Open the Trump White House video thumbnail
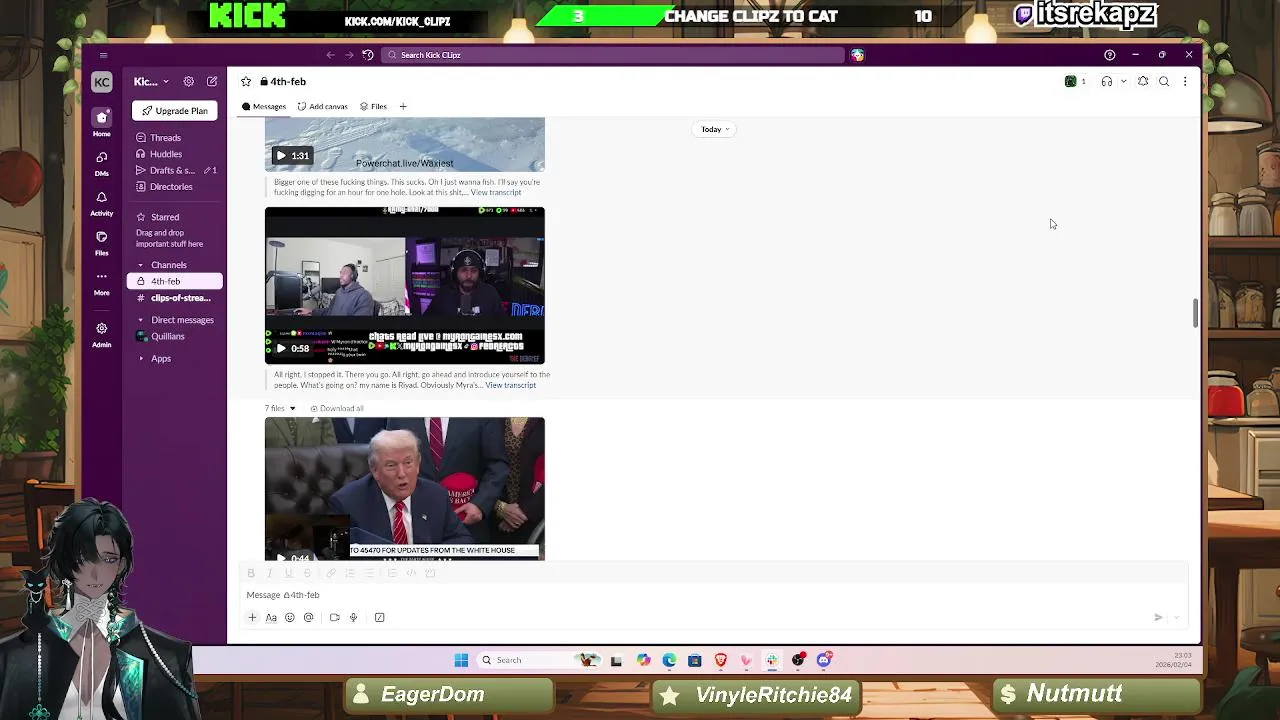 (x=405, y=488)
